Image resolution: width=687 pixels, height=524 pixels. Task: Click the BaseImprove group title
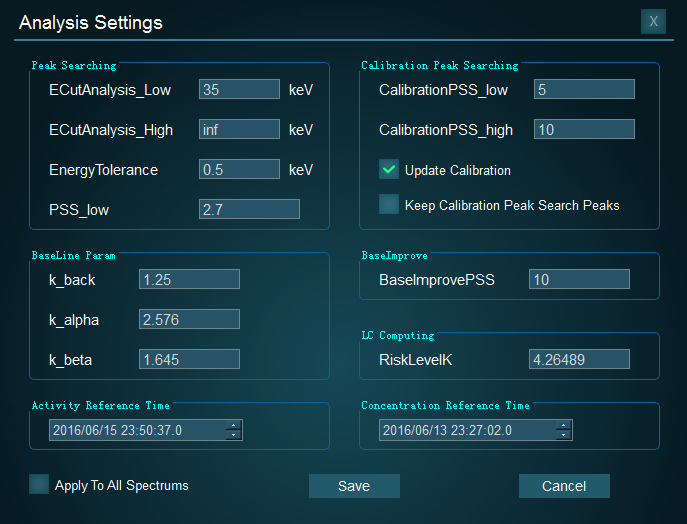[395, 255]
